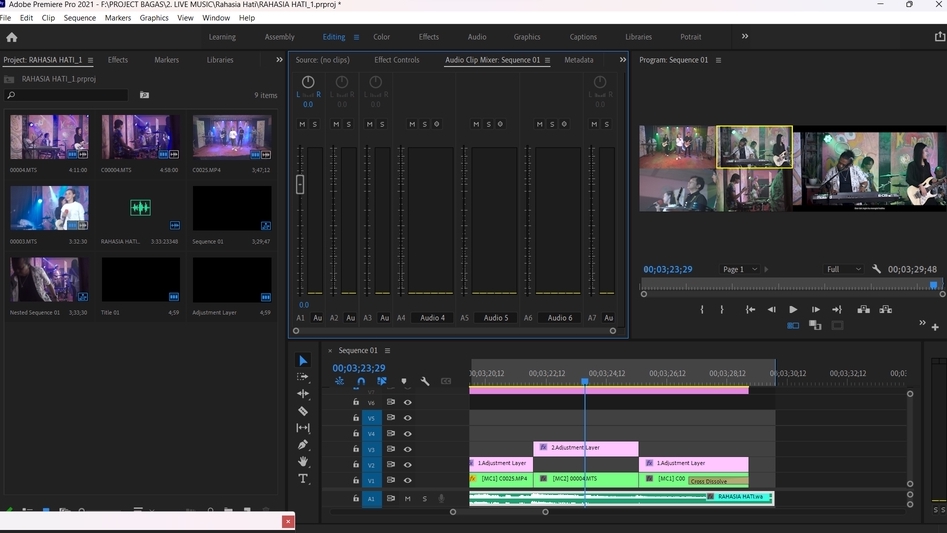Open the Sequence menu
This screenshot has height=533, width=947.
pos(80,18)
